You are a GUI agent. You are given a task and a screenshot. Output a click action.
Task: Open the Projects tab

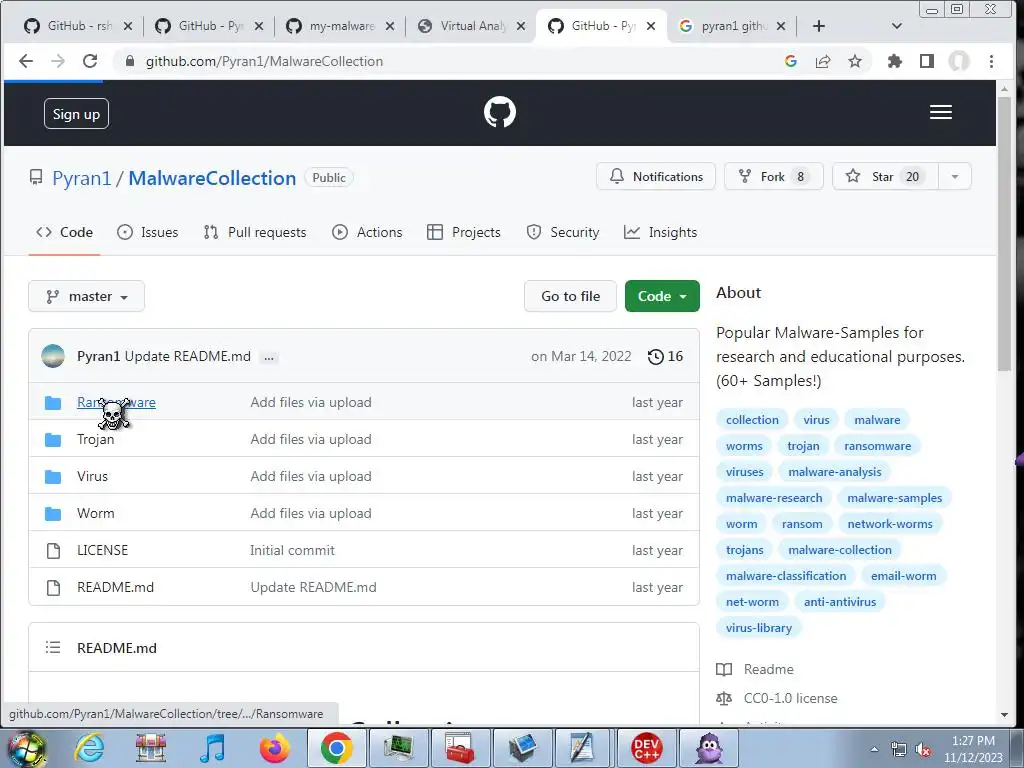[x=464, y=232]
